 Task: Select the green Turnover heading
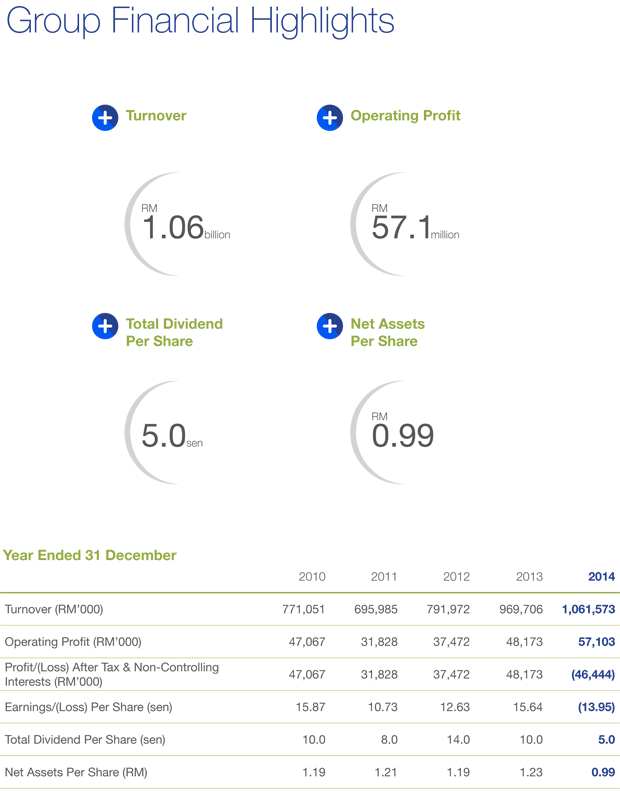[156, 116]
